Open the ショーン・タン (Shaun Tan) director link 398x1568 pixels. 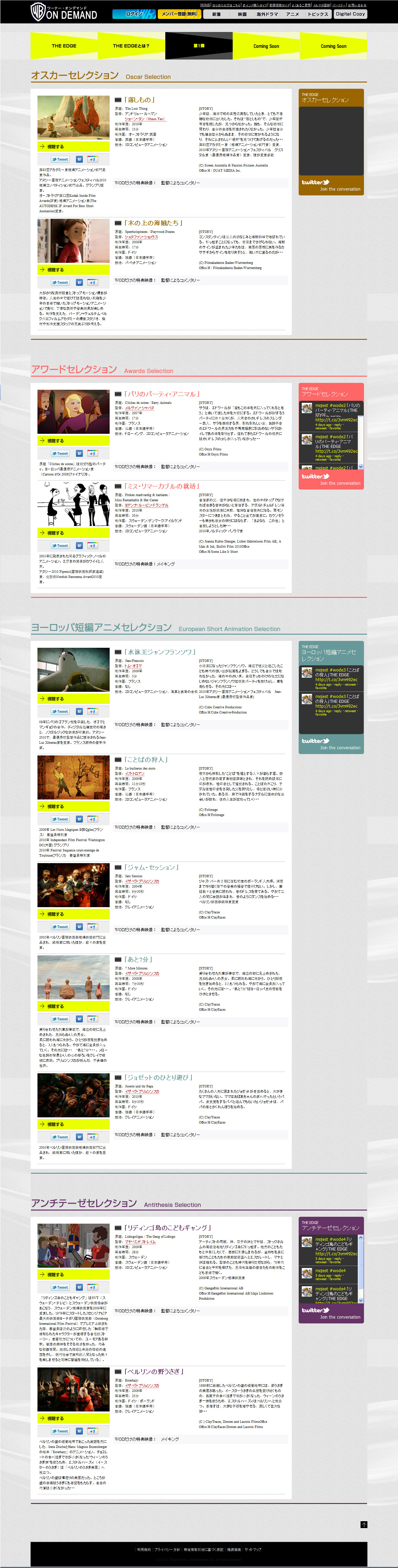pyautogui.click(x=145, y=119)
